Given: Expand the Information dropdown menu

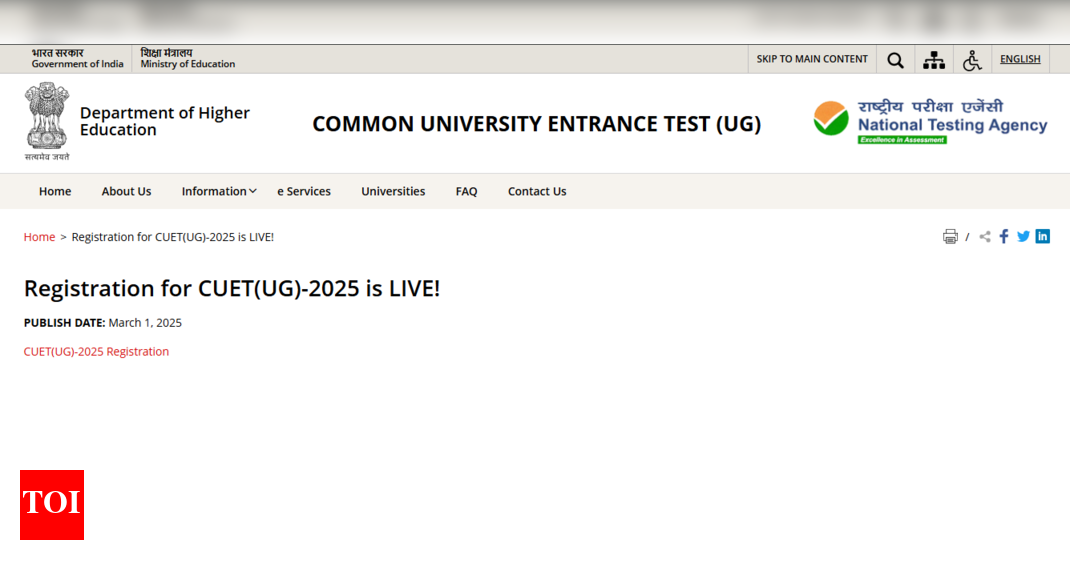Looking at the screenshot, I should tap(218, 191).
